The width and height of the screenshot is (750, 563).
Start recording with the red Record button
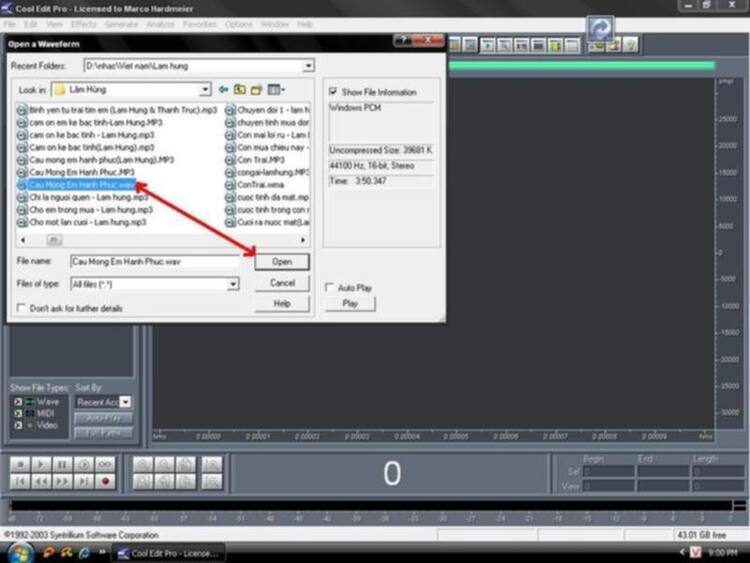point(105,481)
